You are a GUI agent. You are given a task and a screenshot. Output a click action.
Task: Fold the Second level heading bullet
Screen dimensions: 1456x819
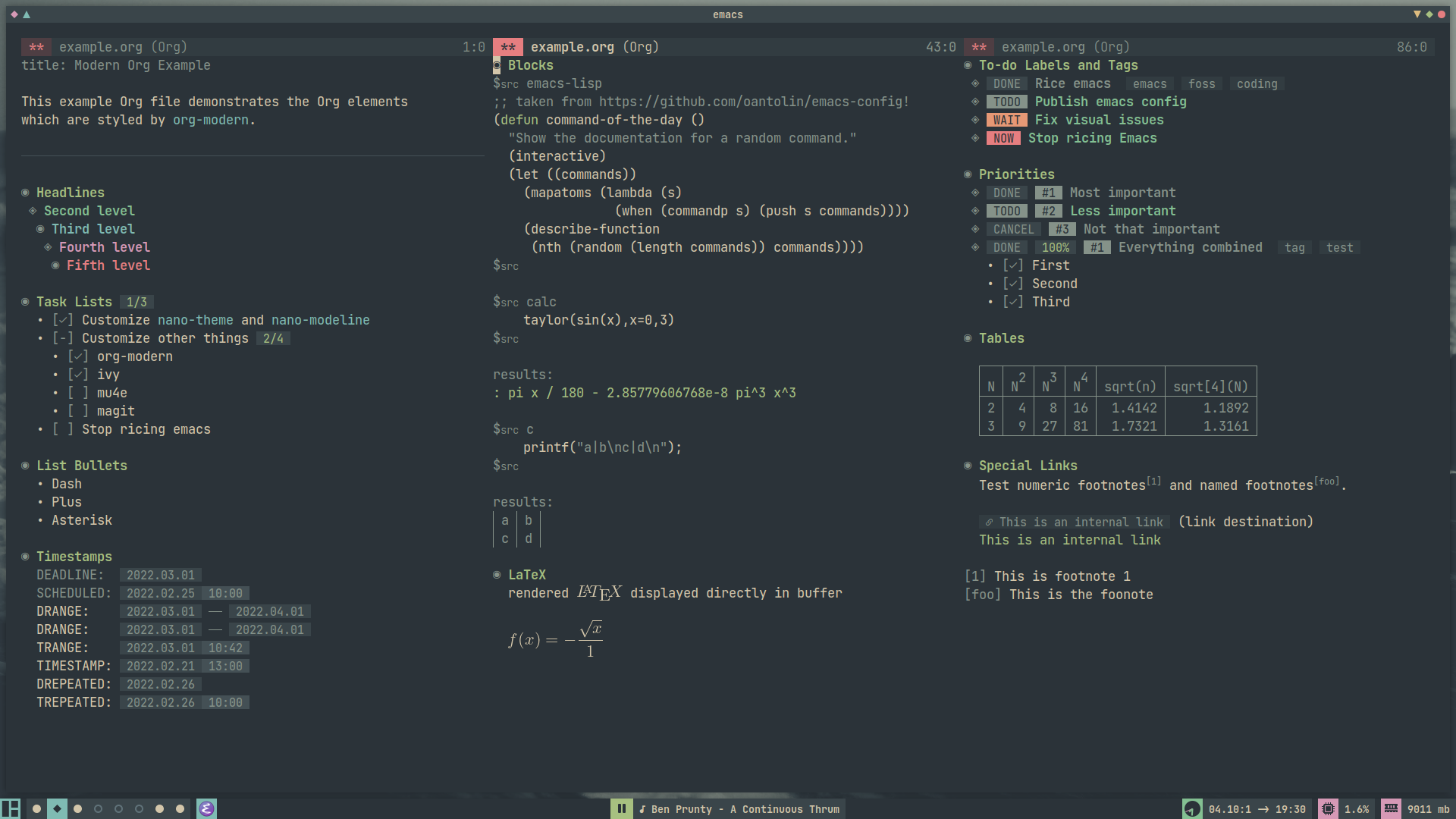click(33, 211)
